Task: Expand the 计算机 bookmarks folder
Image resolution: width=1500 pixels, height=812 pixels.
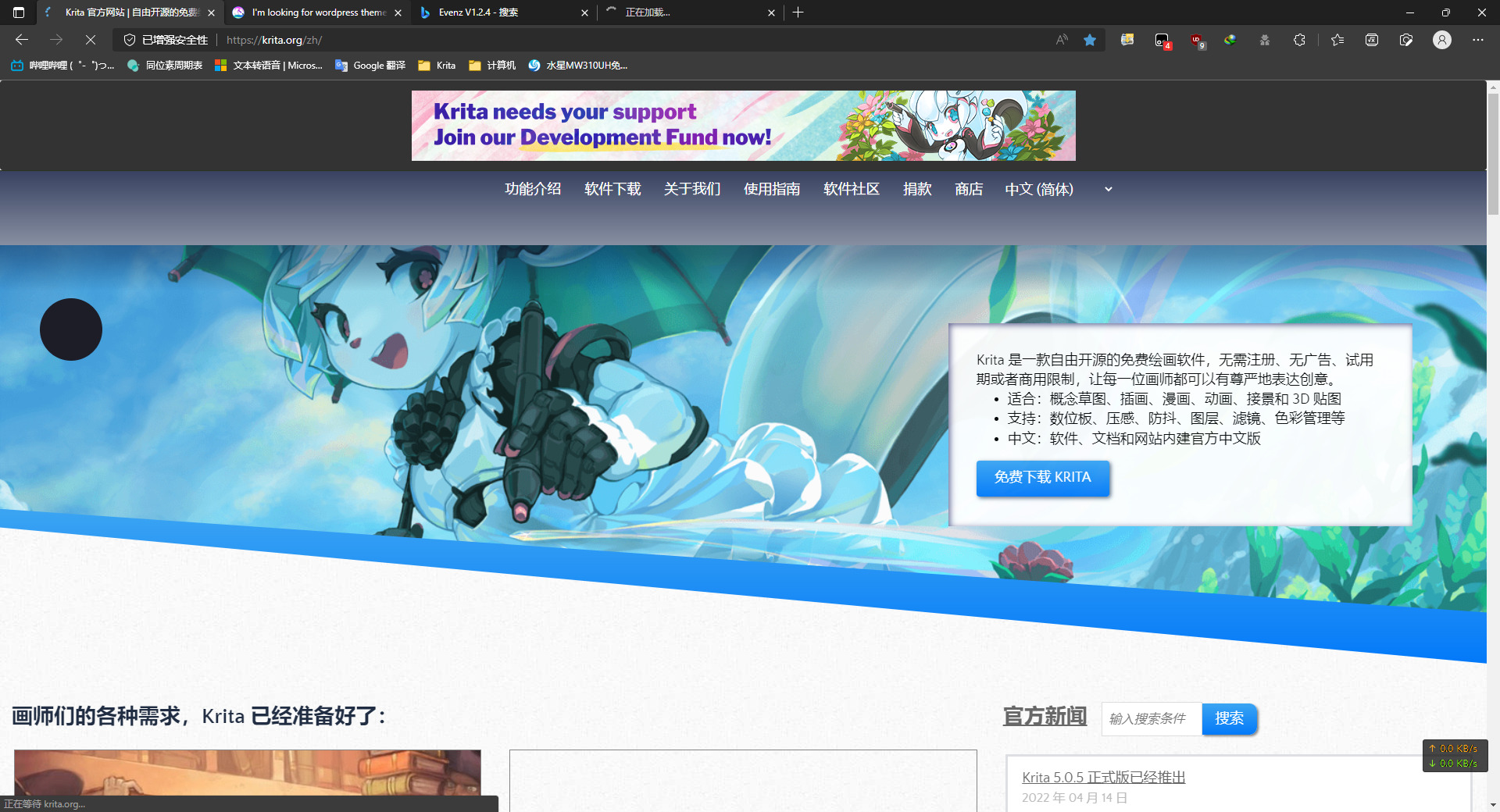Action: coord(492,66)
